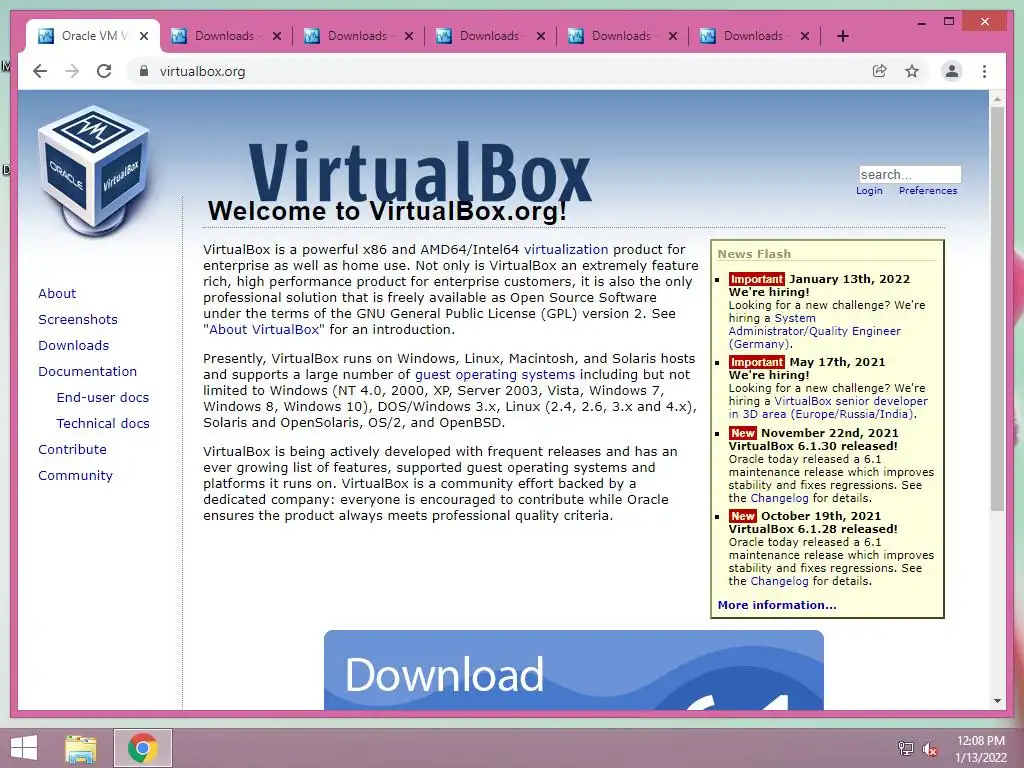Click the muted volume icon in tray

point(929,749)
